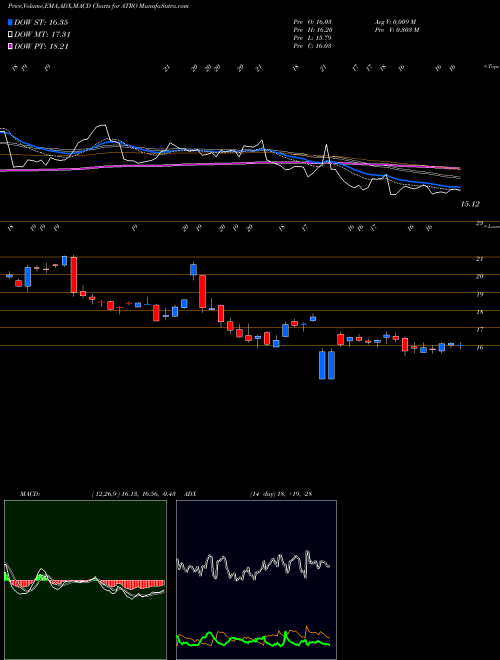Image resolution: width=500 pixels, height=660 pixels.
Task: Click the DOW MT legend swatch
Action: tap(10, 35)
